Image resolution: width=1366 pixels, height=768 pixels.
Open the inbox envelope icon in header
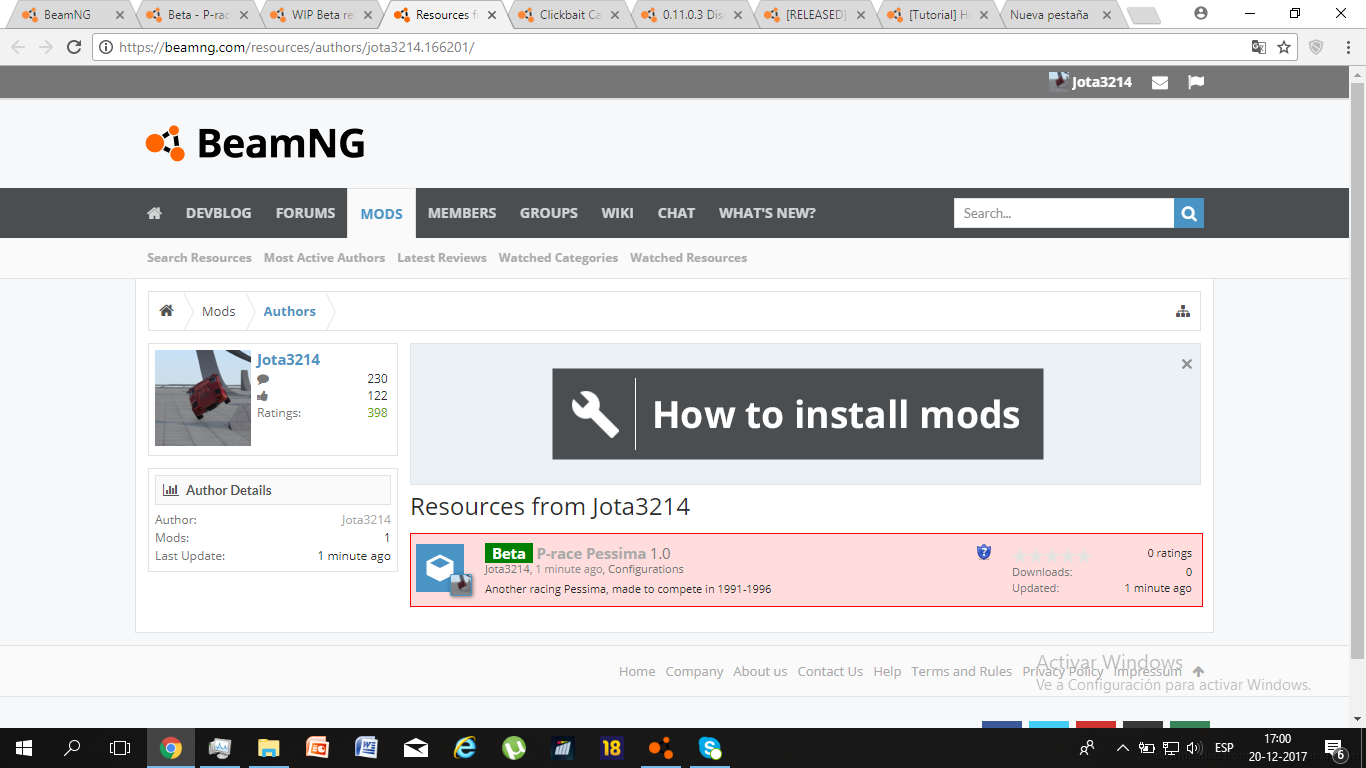coord(1160,82)
